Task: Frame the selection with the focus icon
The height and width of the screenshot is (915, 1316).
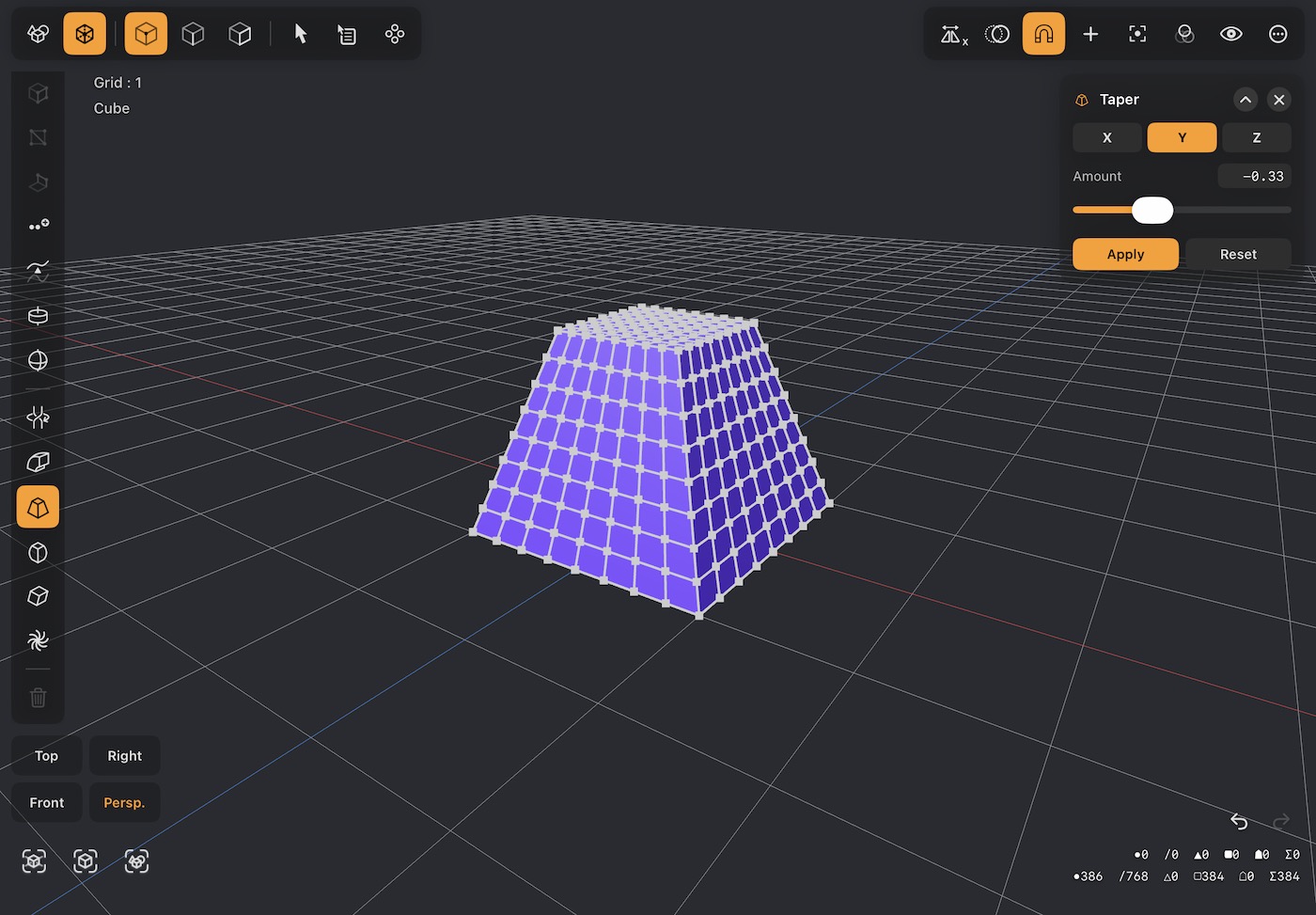Action: pyautogui.click(x=1137, y=34)
